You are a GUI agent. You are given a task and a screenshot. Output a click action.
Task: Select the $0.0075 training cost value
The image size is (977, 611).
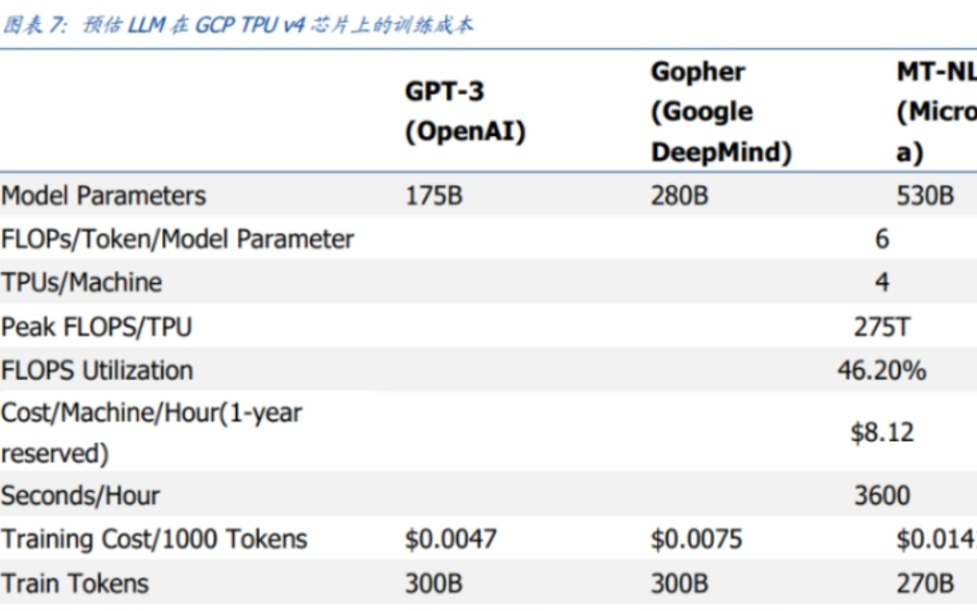pyautogui.click(x=696, y=539)
